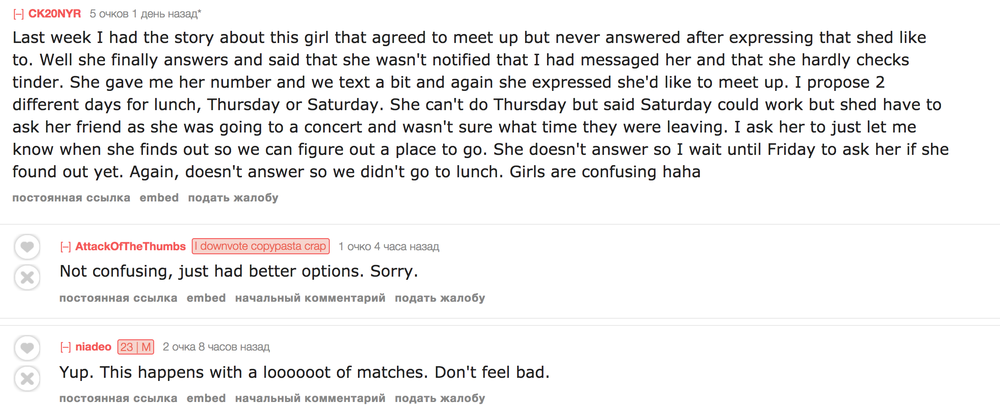Open 'постоянная ссылка' under CK20NYR's comment

tap(71, 198)
